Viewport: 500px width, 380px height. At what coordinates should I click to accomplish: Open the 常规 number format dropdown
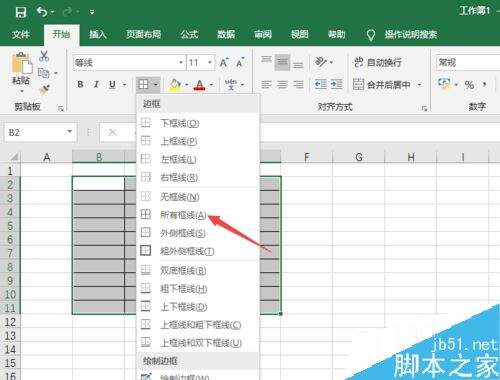(x=468, y=62)
